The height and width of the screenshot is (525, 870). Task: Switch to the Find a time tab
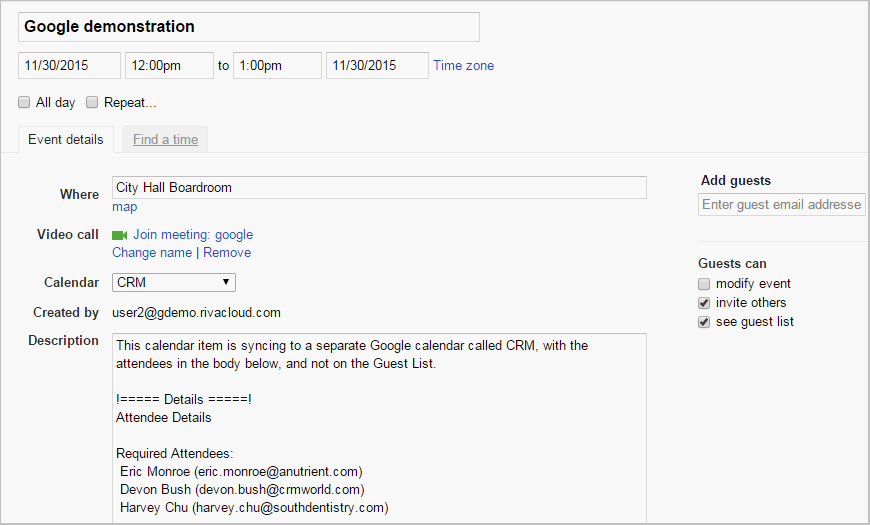click(165, 139)
